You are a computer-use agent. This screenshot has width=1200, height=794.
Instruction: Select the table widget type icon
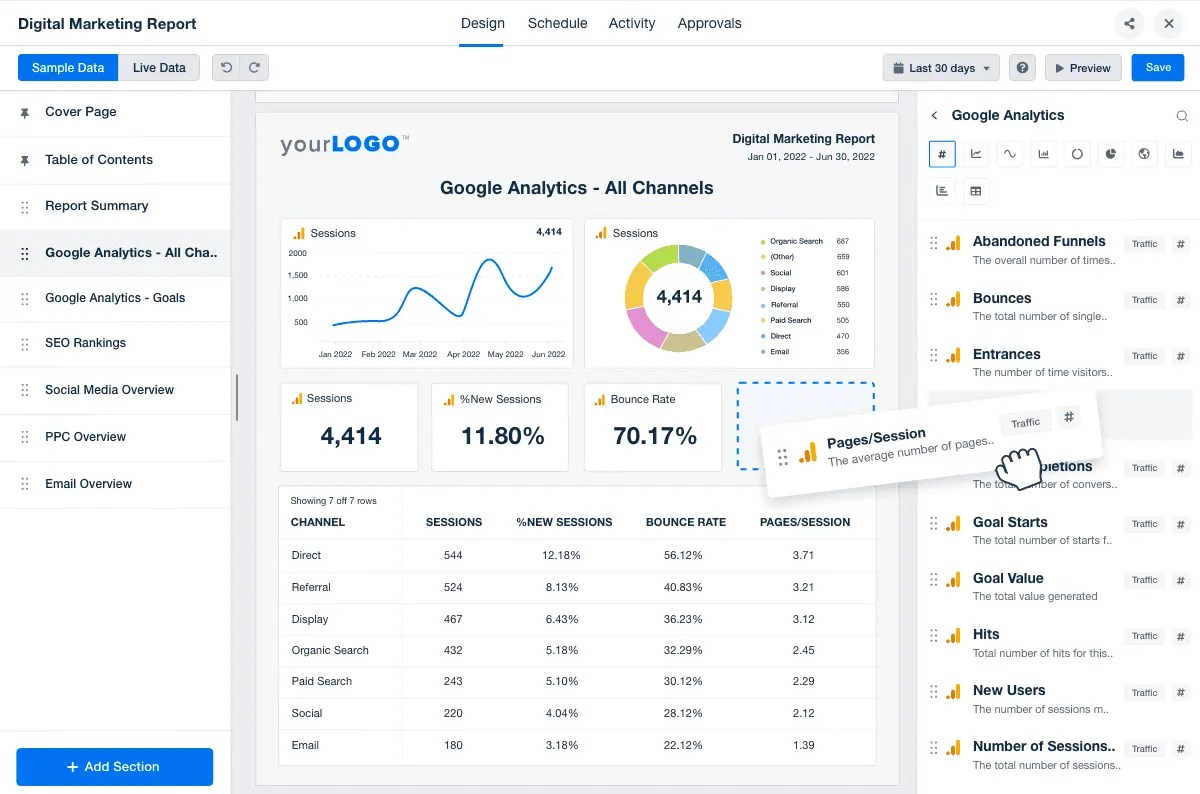click(976, 190)
